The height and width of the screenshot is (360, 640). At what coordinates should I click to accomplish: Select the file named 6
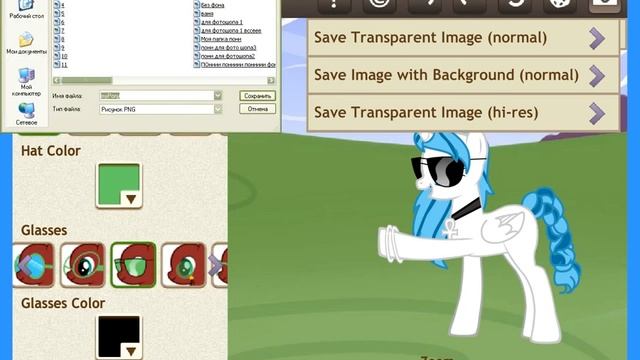60,22
